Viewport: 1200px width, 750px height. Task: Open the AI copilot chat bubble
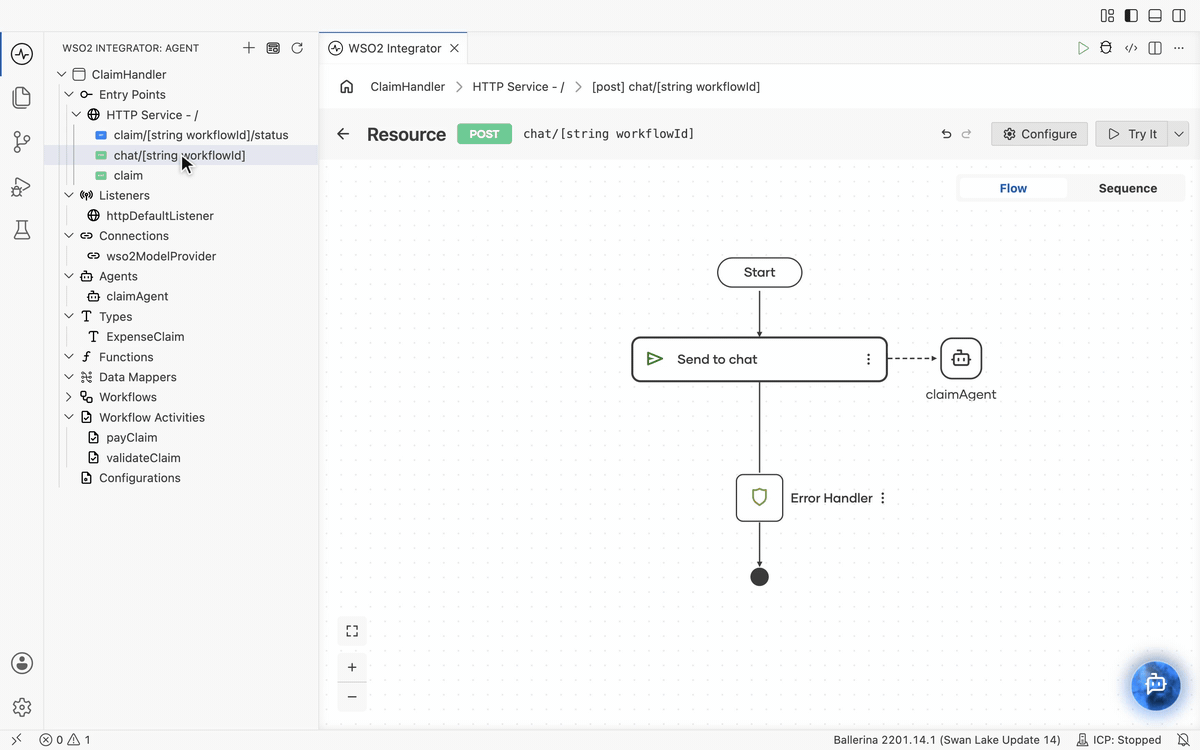pos(1156,685)
